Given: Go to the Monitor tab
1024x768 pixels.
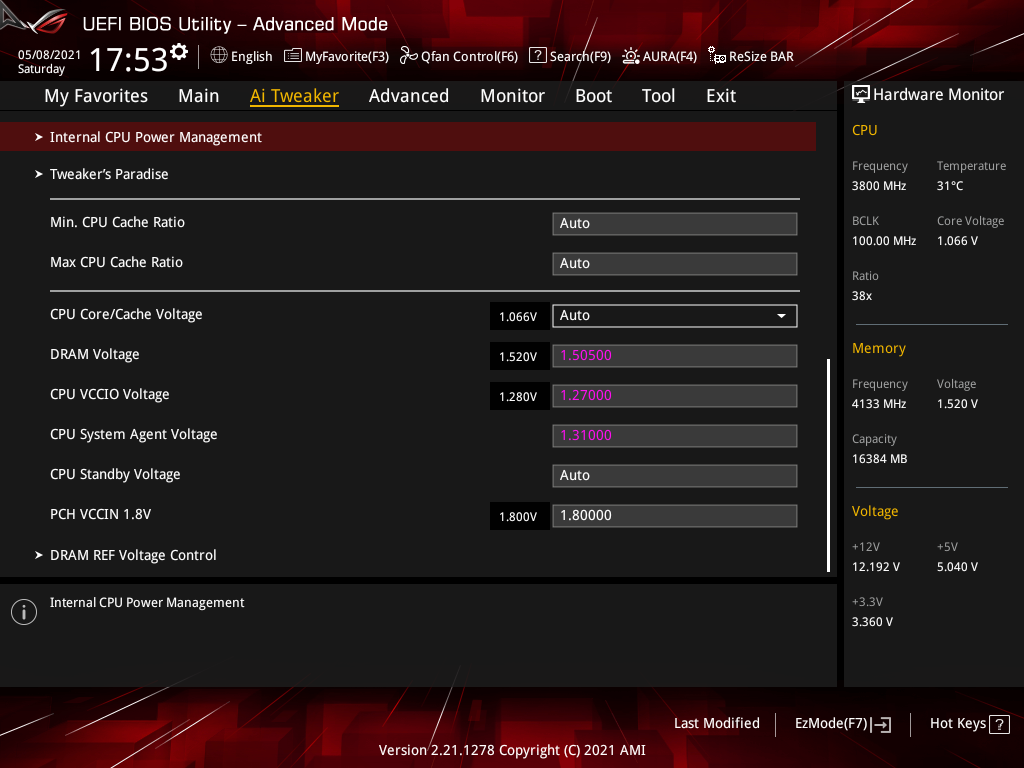Looking at the screenshot, I should pos(513,96).
